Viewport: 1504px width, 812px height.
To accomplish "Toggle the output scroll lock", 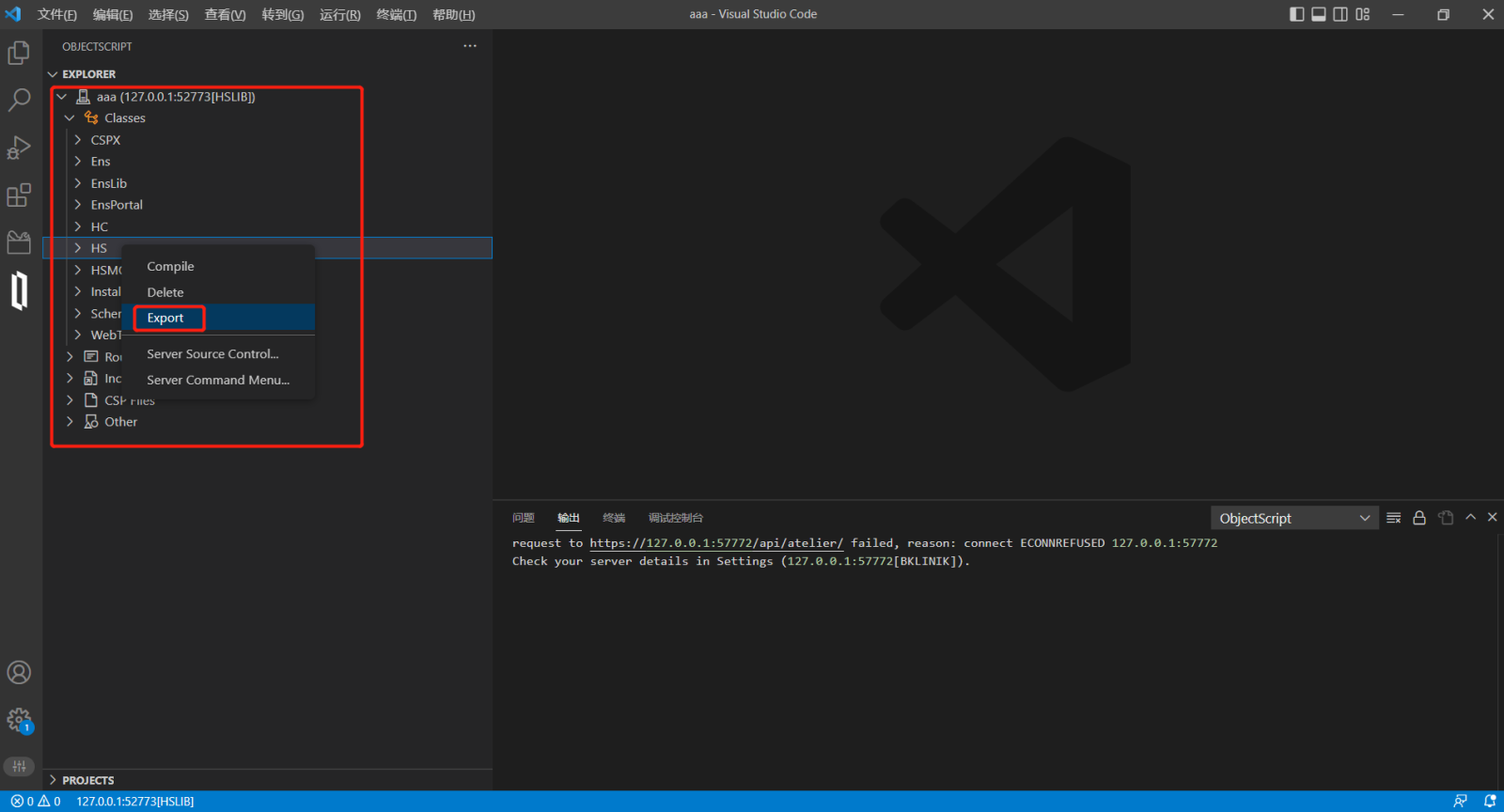I will click(1419, 518).
